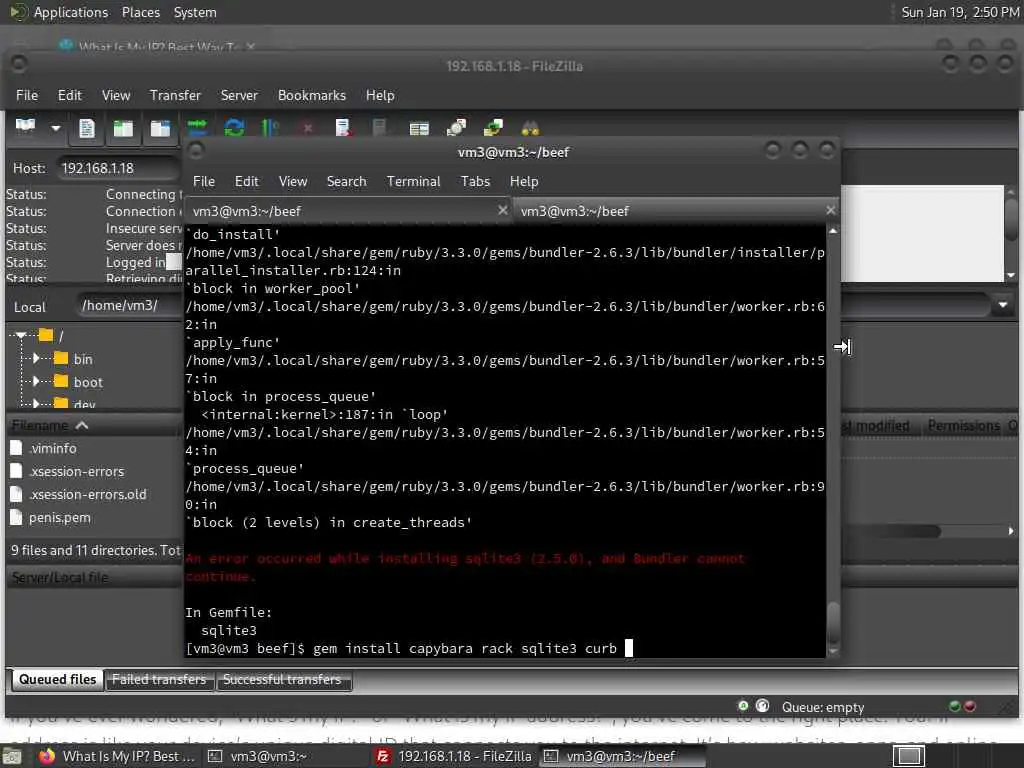The height and width of the screenshot is (768, 1024).
Task: Sort remote files by Permissions column
Action: click(963, 426)
